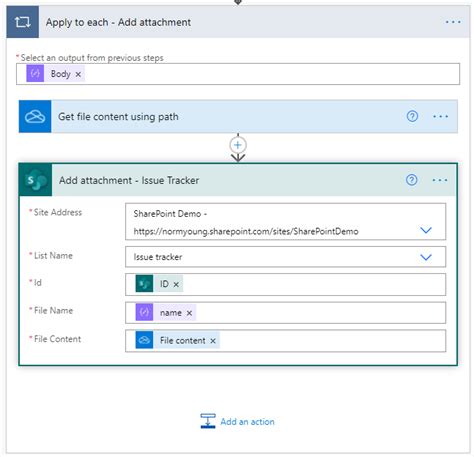Click the List Name field label
The width and height of the screenshot is (474, 457).
(x=53, y=256)
